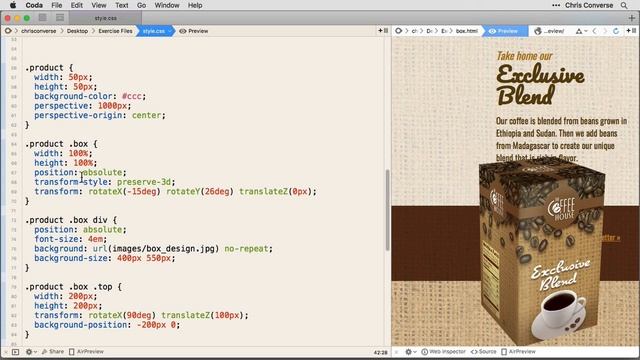640x360 pixels.
Task: Open the Go menu
Action: 141,5
